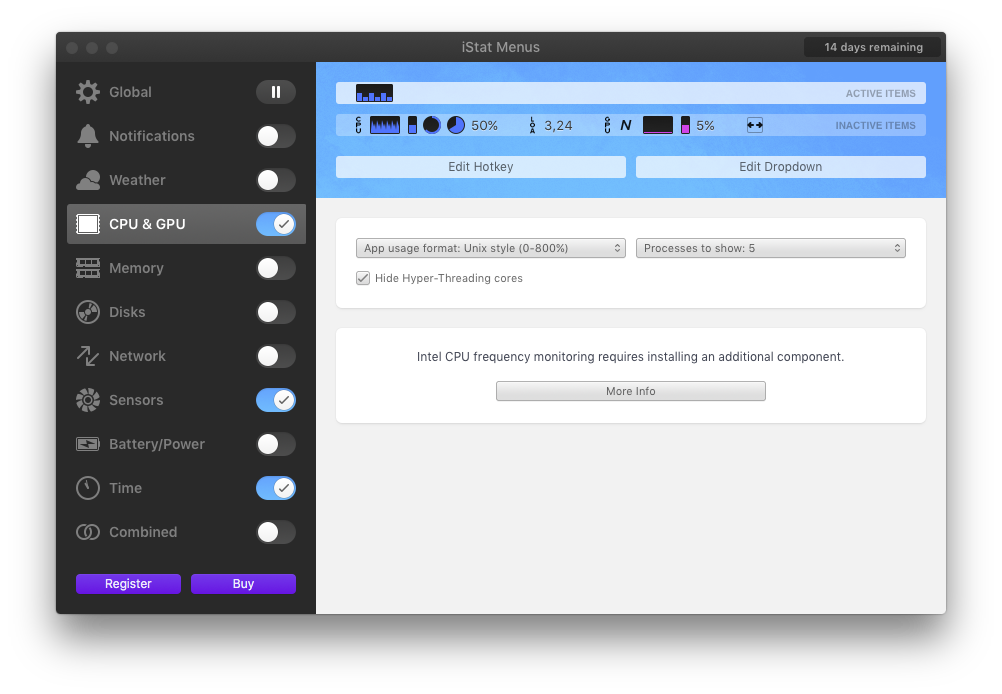Open the Sensors section label
The height and width of the screenshot is (694, 1002).
pyautogui.click(x=136, y=400)
